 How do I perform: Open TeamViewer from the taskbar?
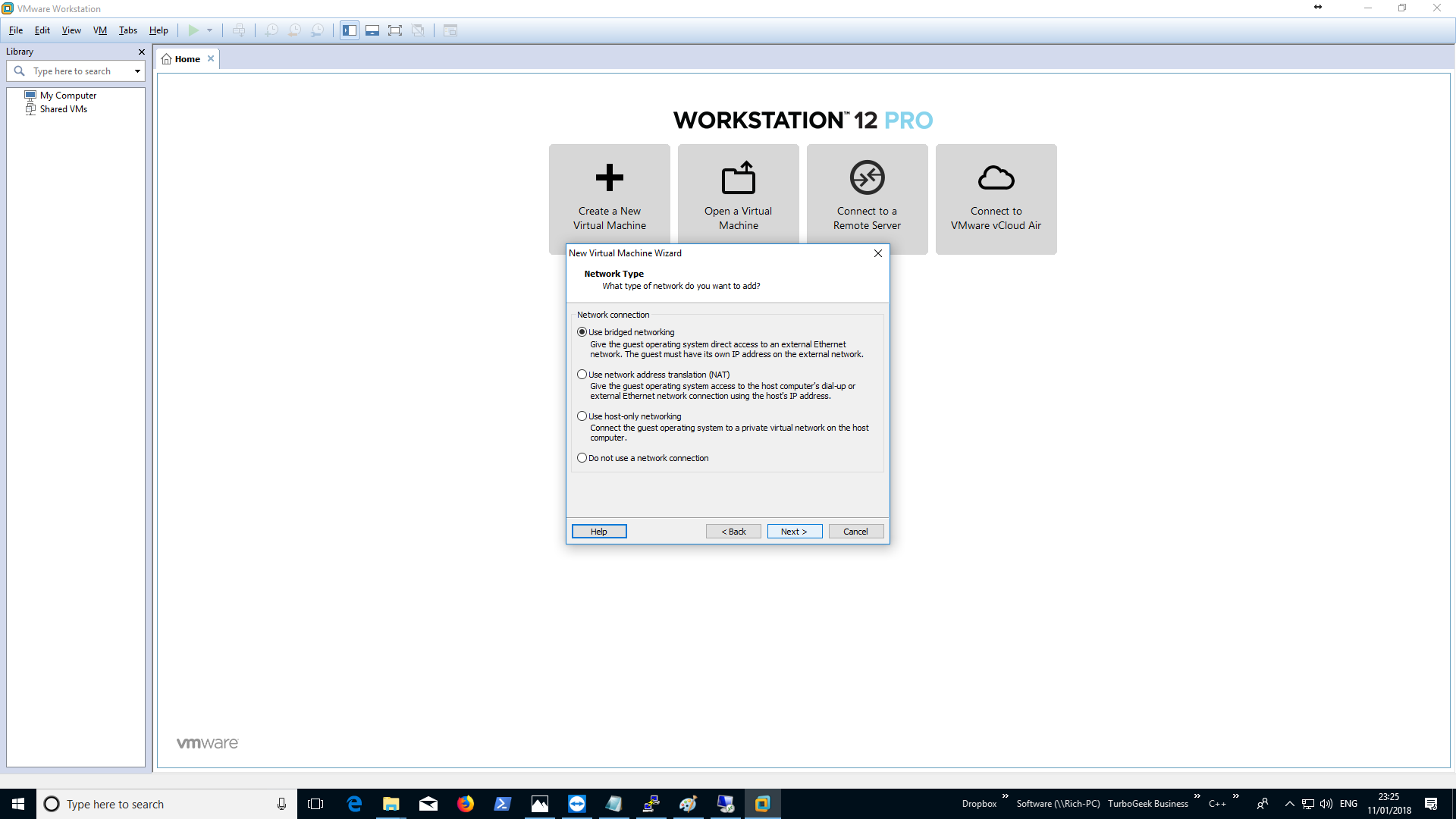[x=577, y=804]
